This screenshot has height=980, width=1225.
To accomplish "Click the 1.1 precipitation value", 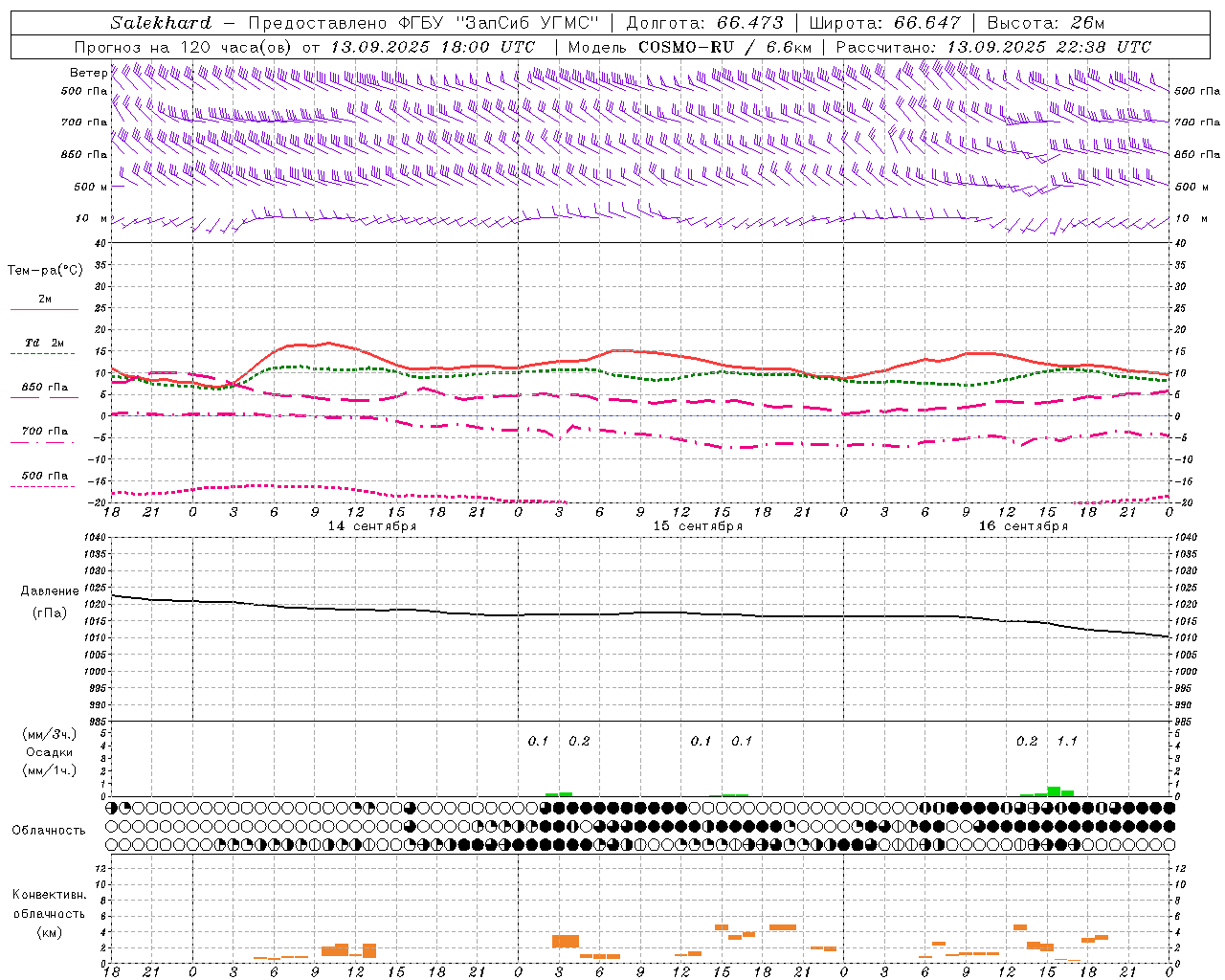I will pos(1067,741).
